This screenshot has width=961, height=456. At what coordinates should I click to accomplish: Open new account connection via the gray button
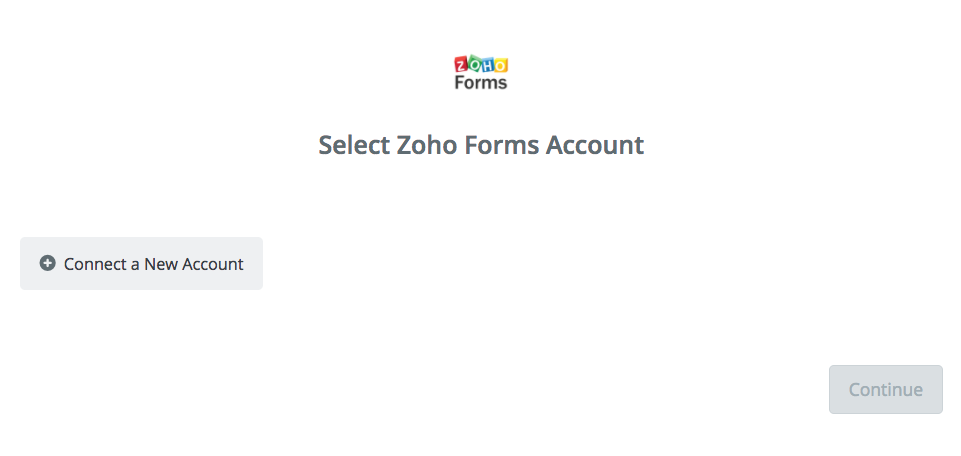point(142,264)
